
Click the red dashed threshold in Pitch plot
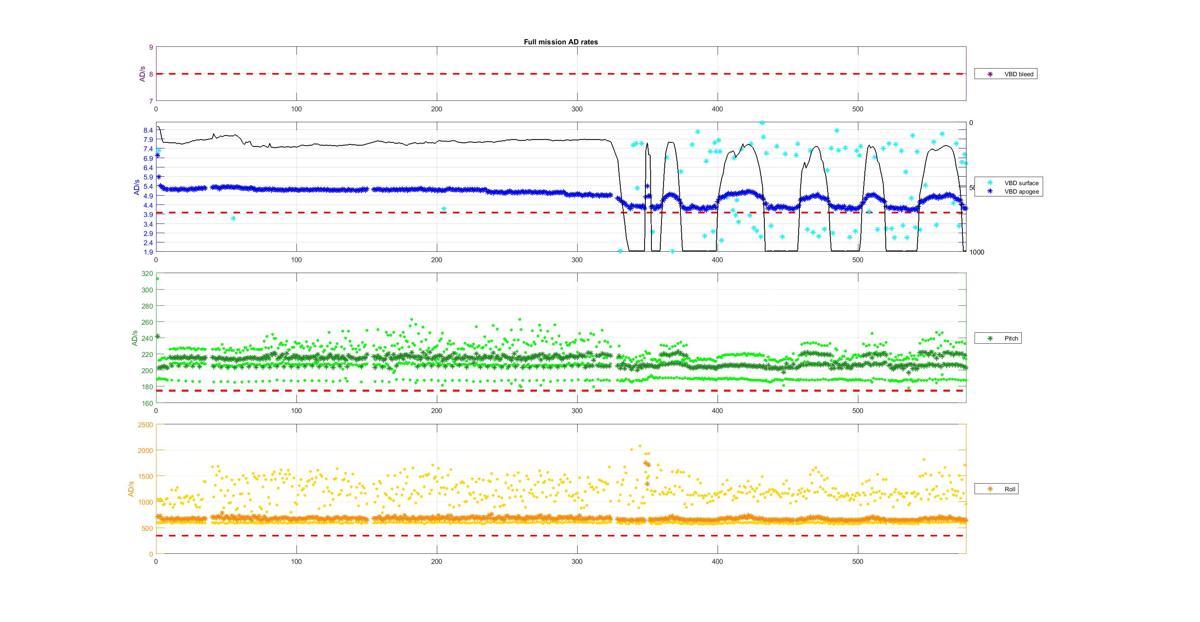tap(560, 391)
